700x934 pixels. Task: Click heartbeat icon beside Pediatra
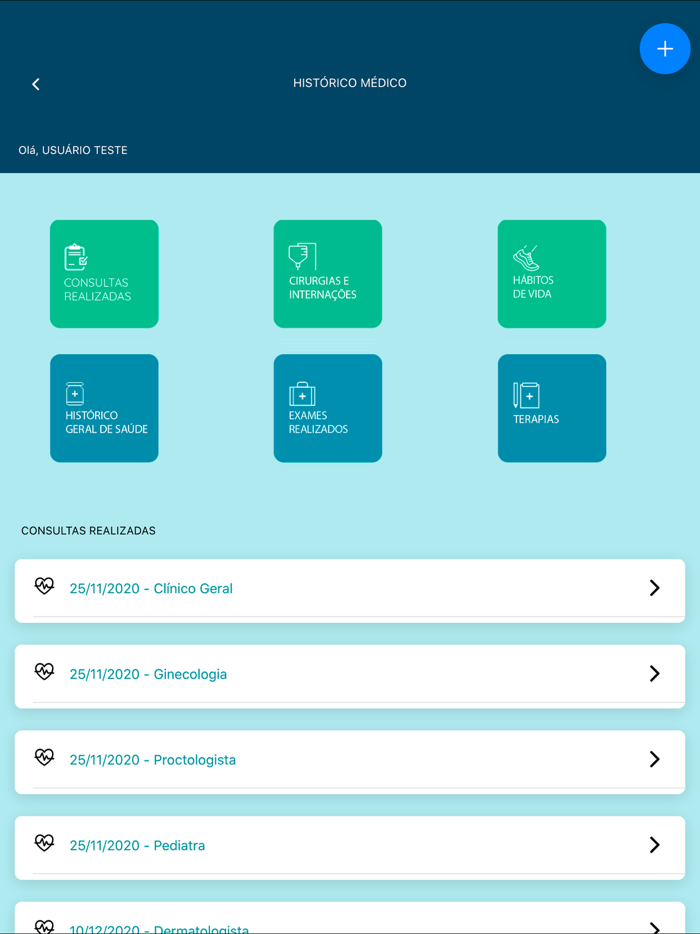click(x=44, y=843)
